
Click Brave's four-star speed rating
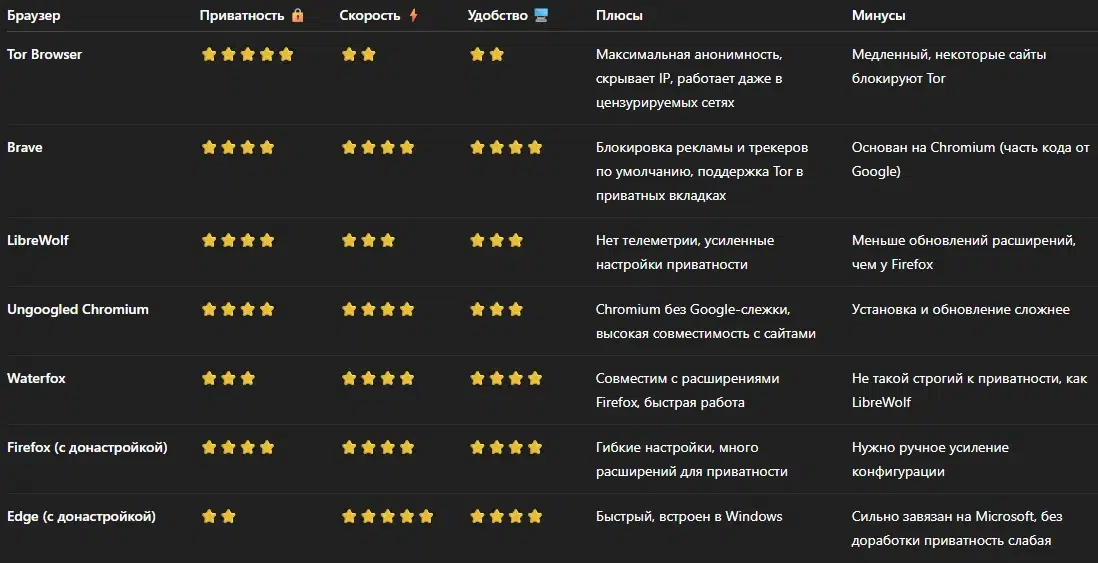tap(378, 148)
